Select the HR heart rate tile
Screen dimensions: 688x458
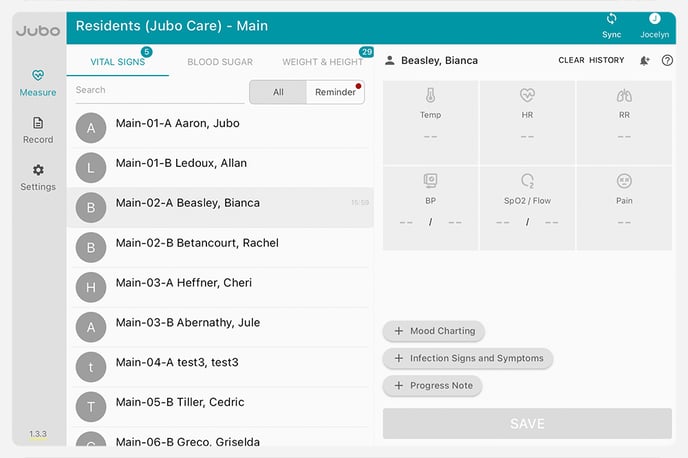pyautogui.click(x=527, y=122)
